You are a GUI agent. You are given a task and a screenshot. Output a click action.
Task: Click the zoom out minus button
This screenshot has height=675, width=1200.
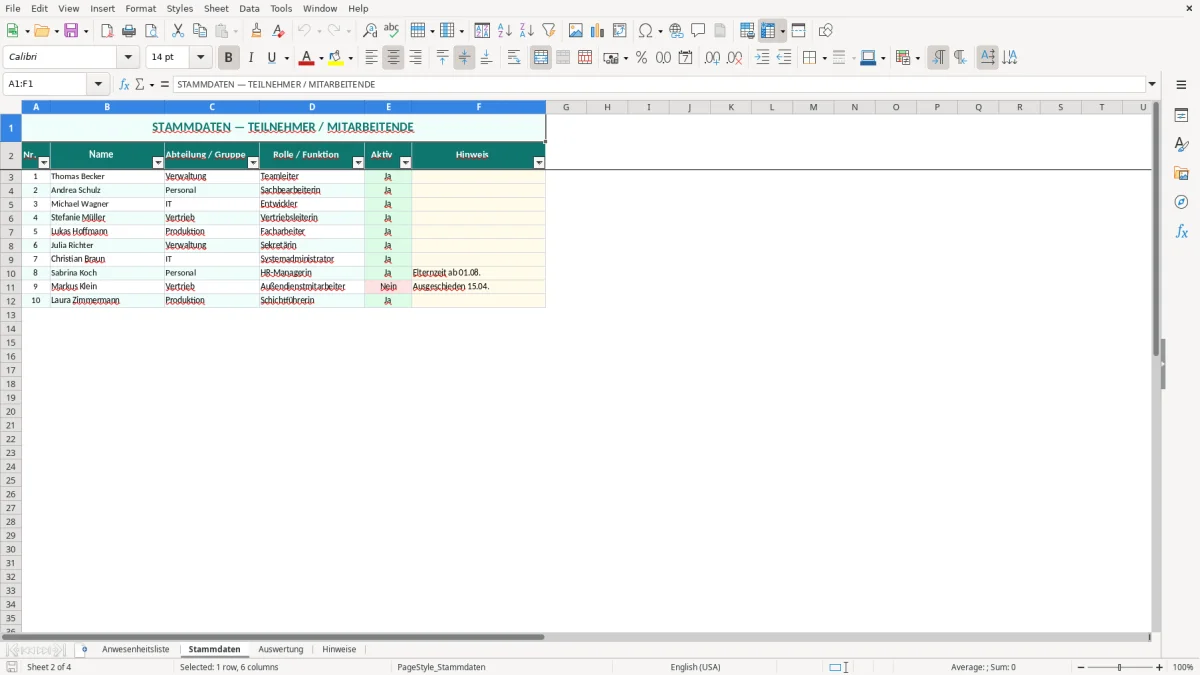(1081, 667)
